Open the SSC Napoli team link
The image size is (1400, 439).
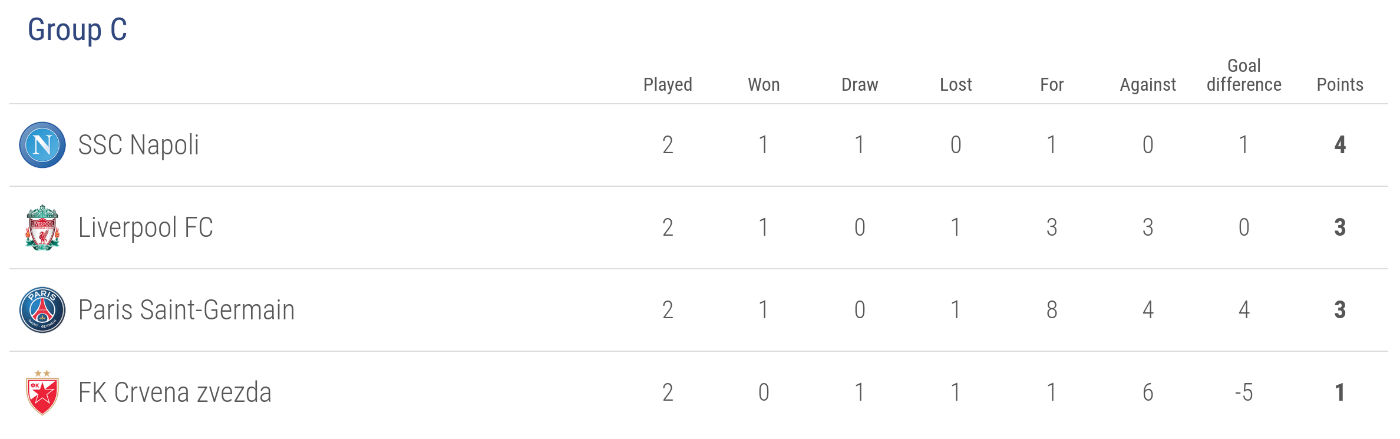pos(138,146)
